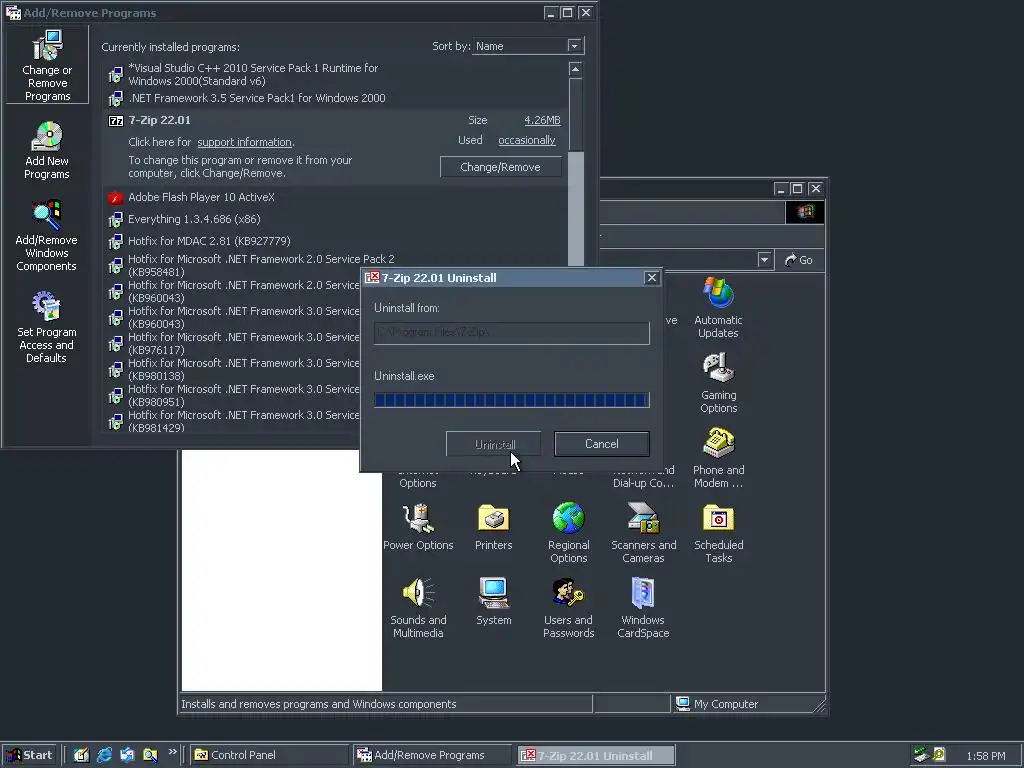Click the Uninstall from path field
The image size is (1024, 768).
[511, 333]
